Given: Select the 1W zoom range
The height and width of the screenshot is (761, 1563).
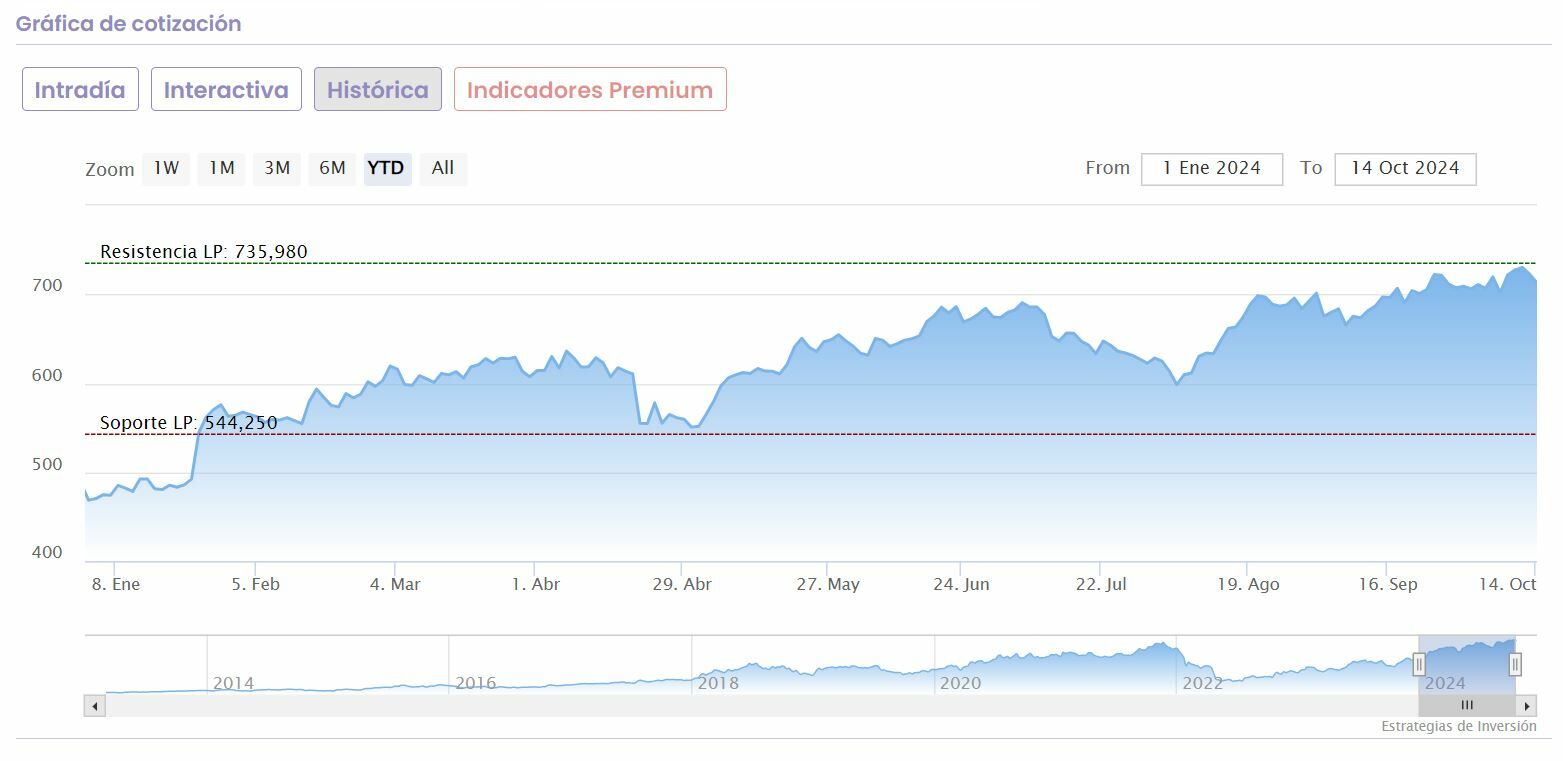Looking at the screenshot, I should tap(166, 168).
